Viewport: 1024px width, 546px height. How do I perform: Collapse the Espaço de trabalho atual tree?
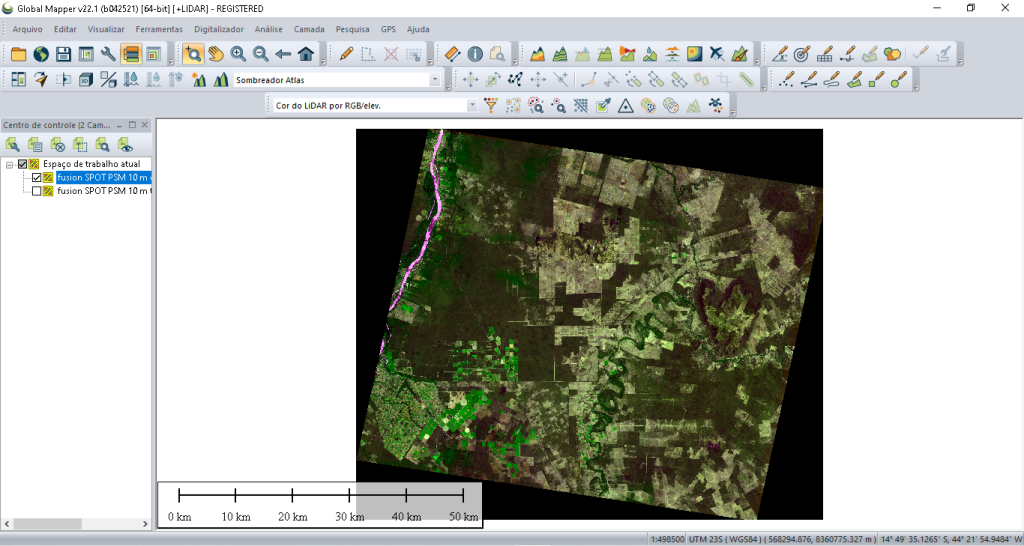coord(9,164)
